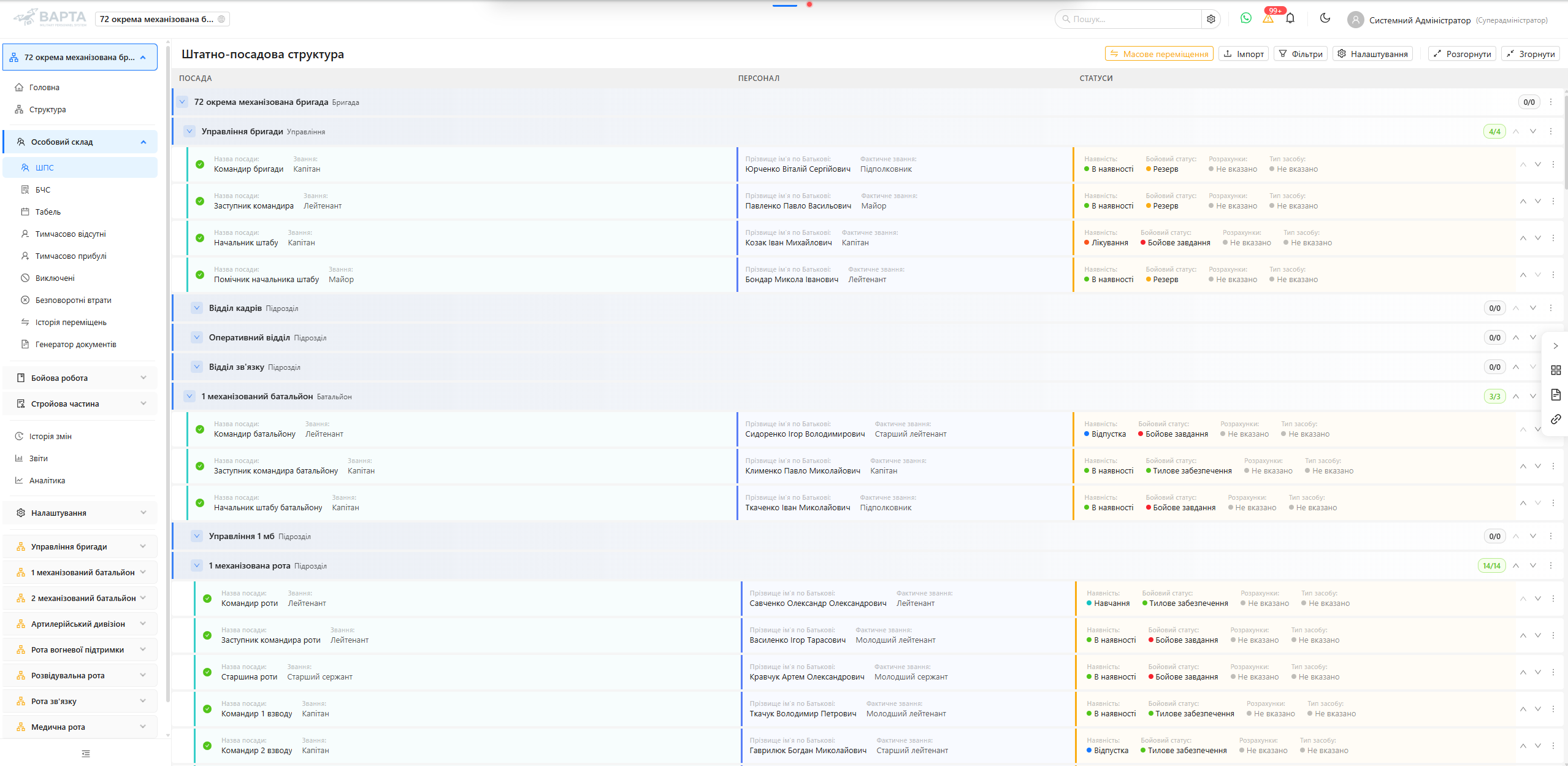1568x766 pixels.
Task: Click Згорнути button
Action: (x=1531, y=54)
